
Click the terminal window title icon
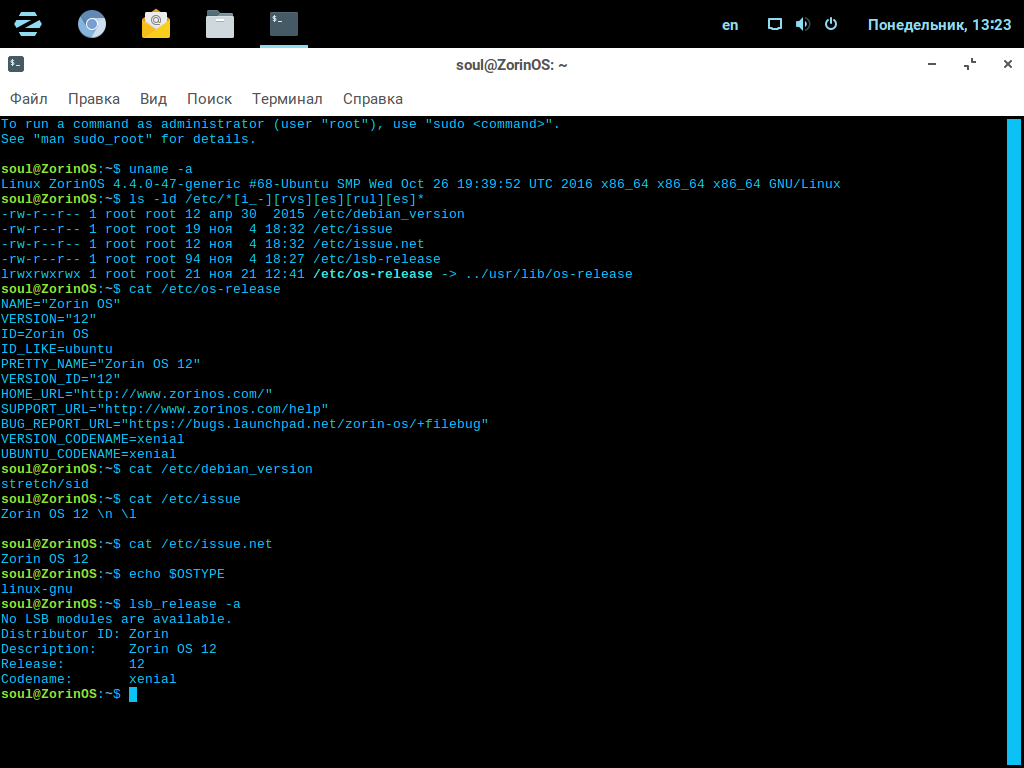click(x=16, y=64)
